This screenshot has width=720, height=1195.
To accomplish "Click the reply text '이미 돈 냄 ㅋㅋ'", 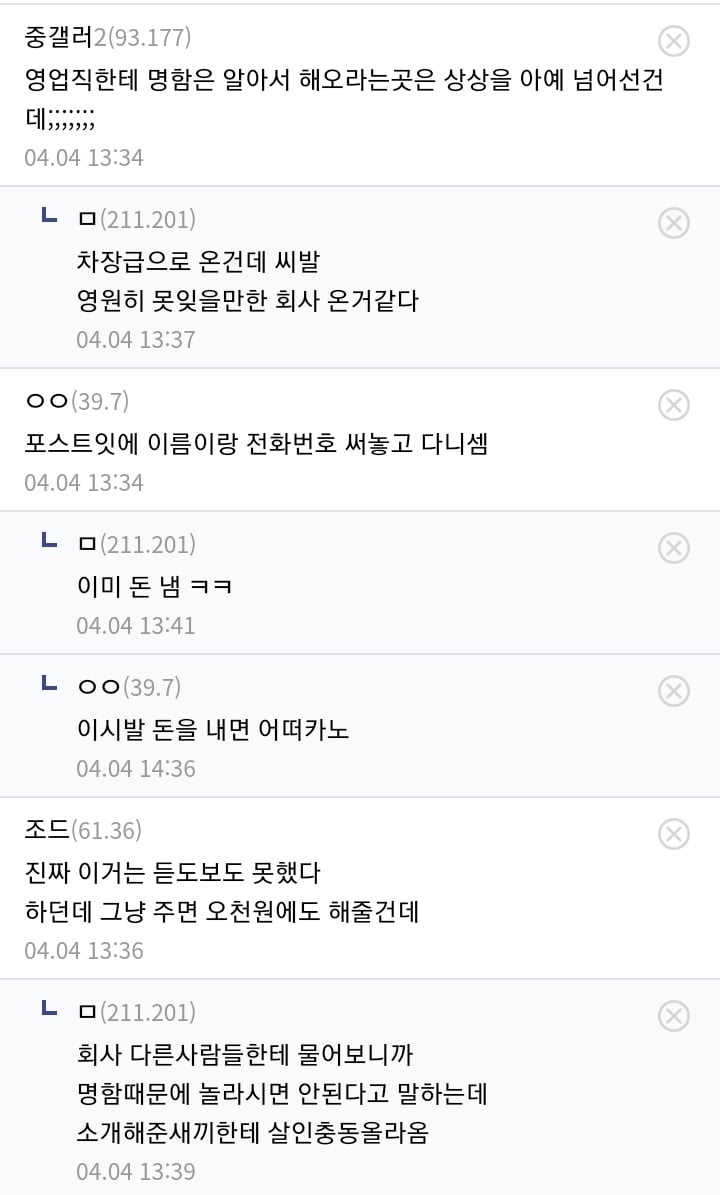I will [155, 586].
